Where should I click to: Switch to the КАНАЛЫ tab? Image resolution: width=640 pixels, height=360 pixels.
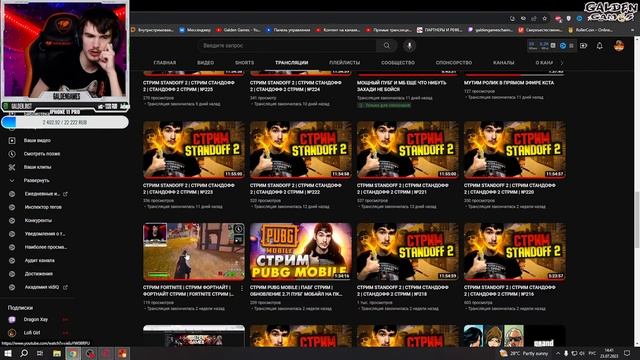pyautogui.click(x=504, y=63)
